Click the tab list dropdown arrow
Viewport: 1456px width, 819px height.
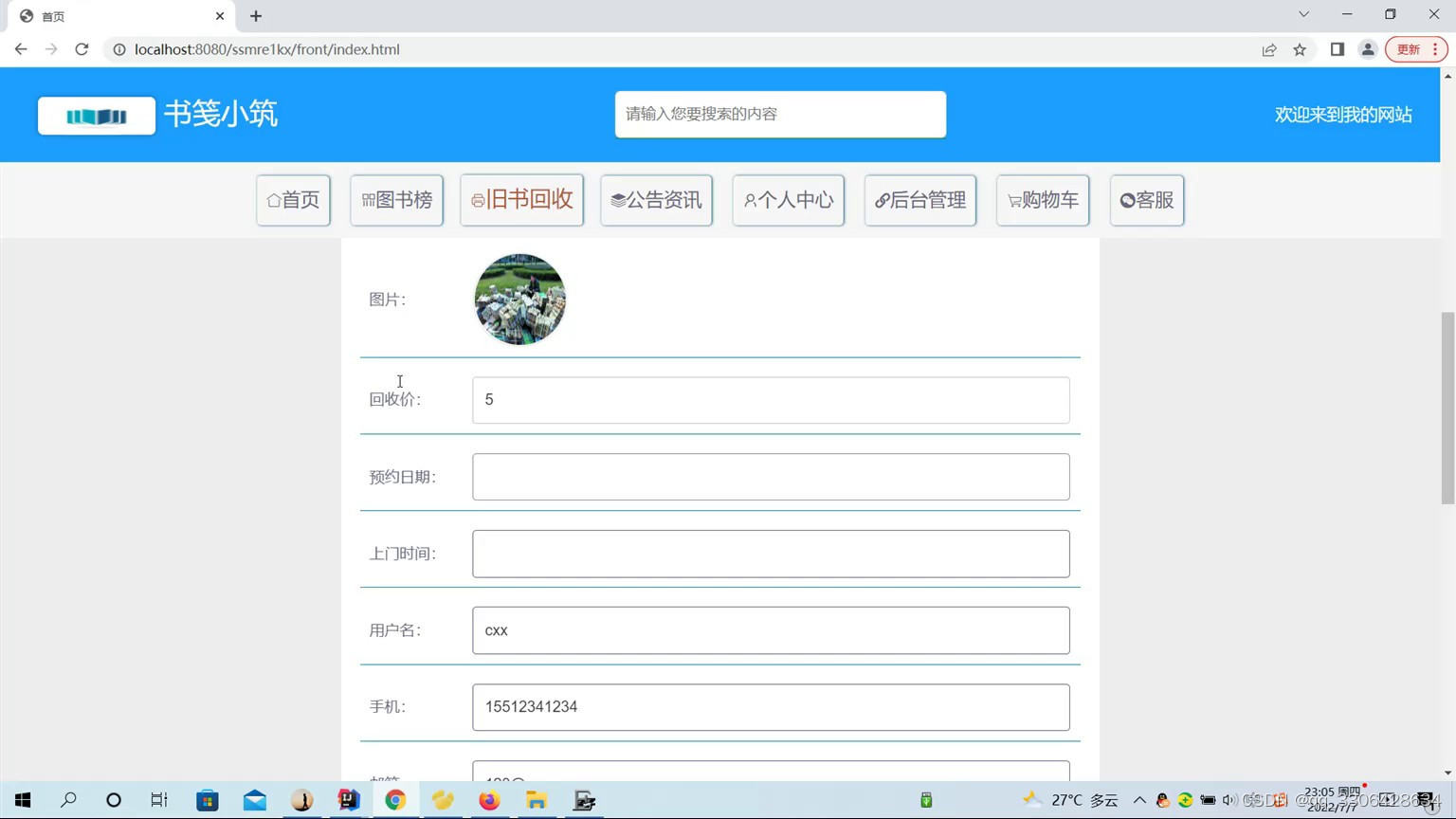[x=1302, y=15]
